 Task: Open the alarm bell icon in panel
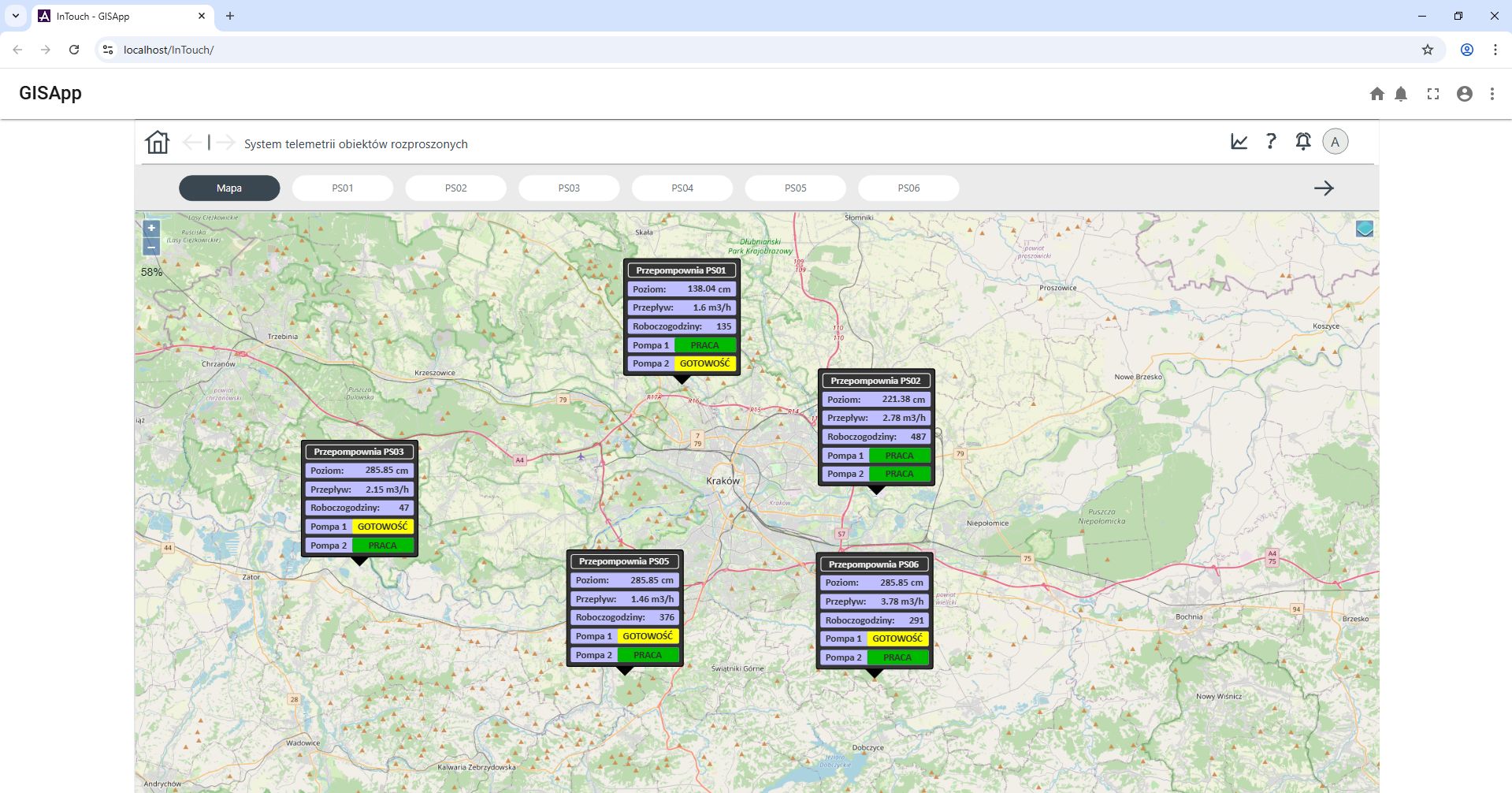[x=1302, y=142]
